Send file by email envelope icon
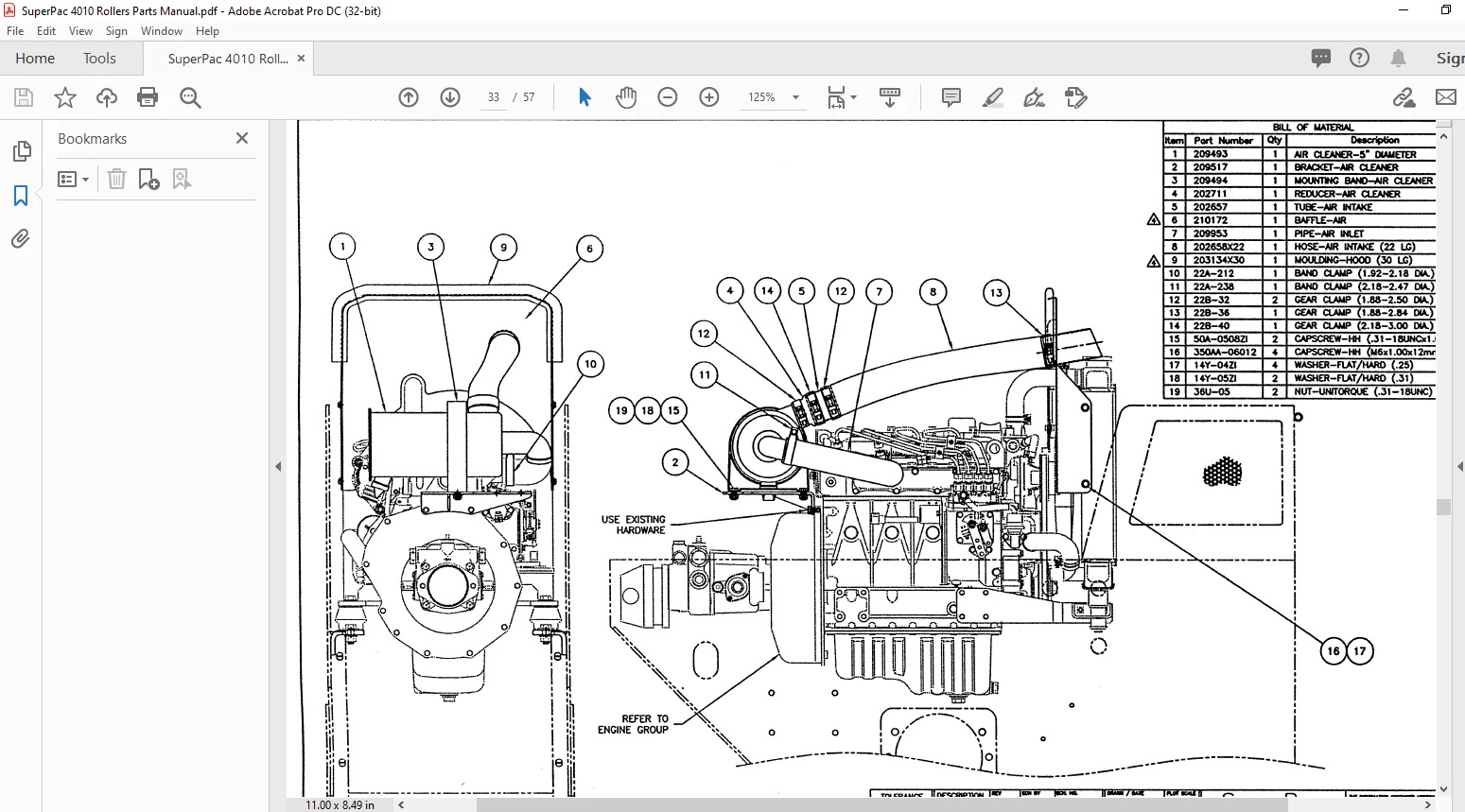 click(x=1446, y=97)
